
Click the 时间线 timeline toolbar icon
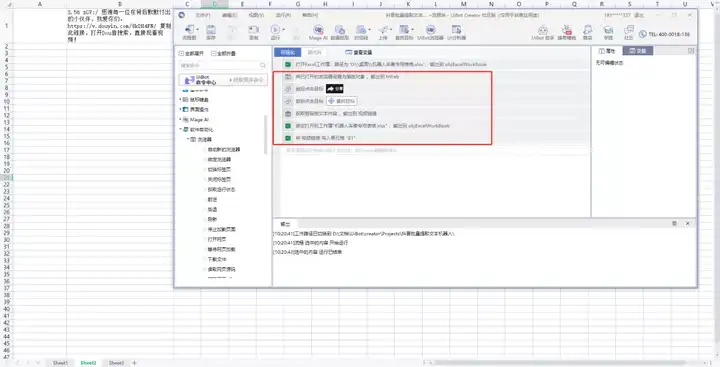pyautogui.click(x=360, y=29)
